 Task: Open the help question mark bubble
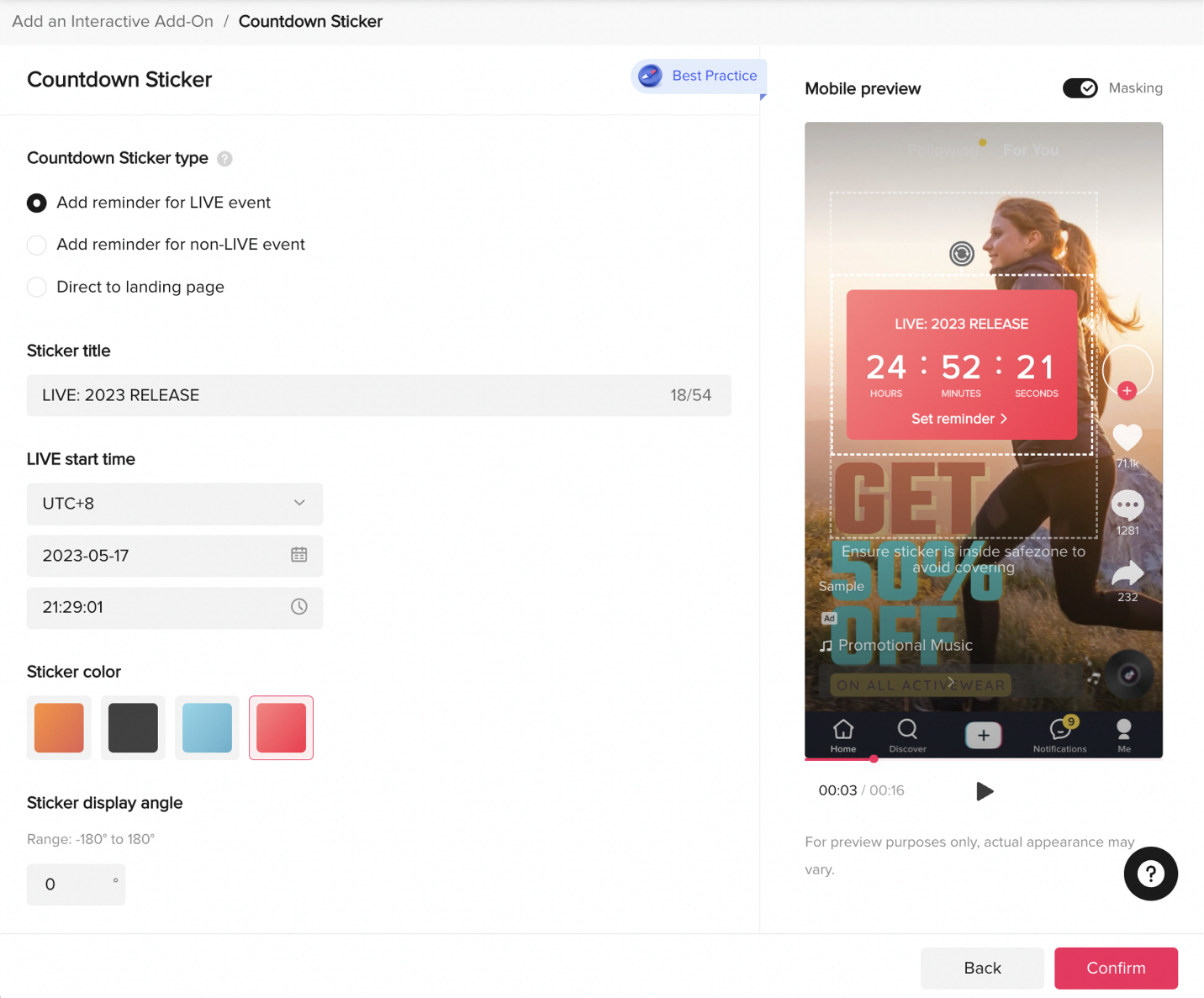tap(1150, 874)
